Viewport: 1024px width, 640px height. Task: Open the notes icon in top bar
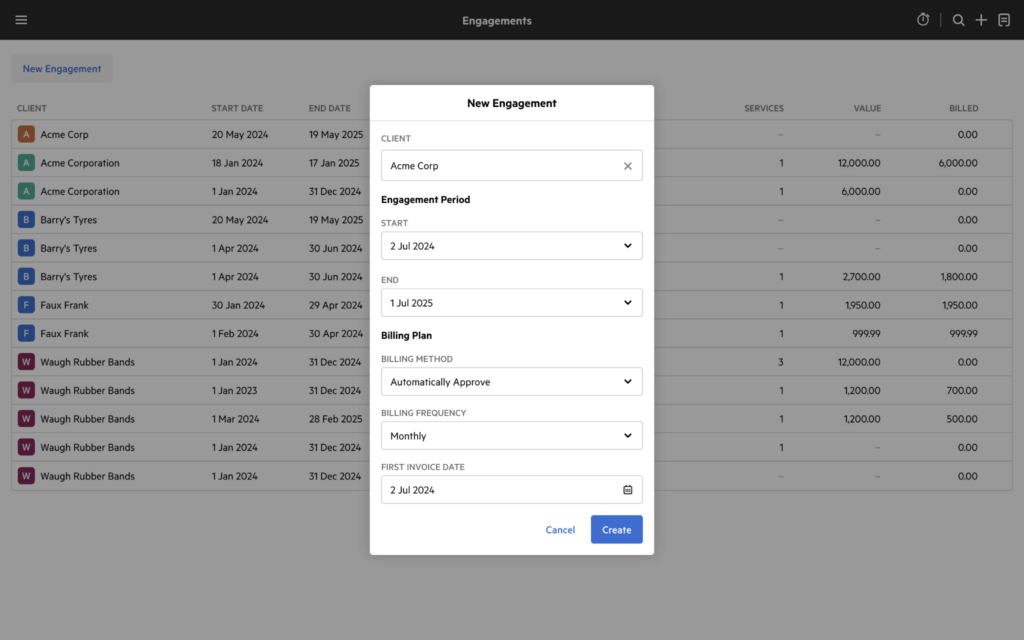[x=1004, y=20]
